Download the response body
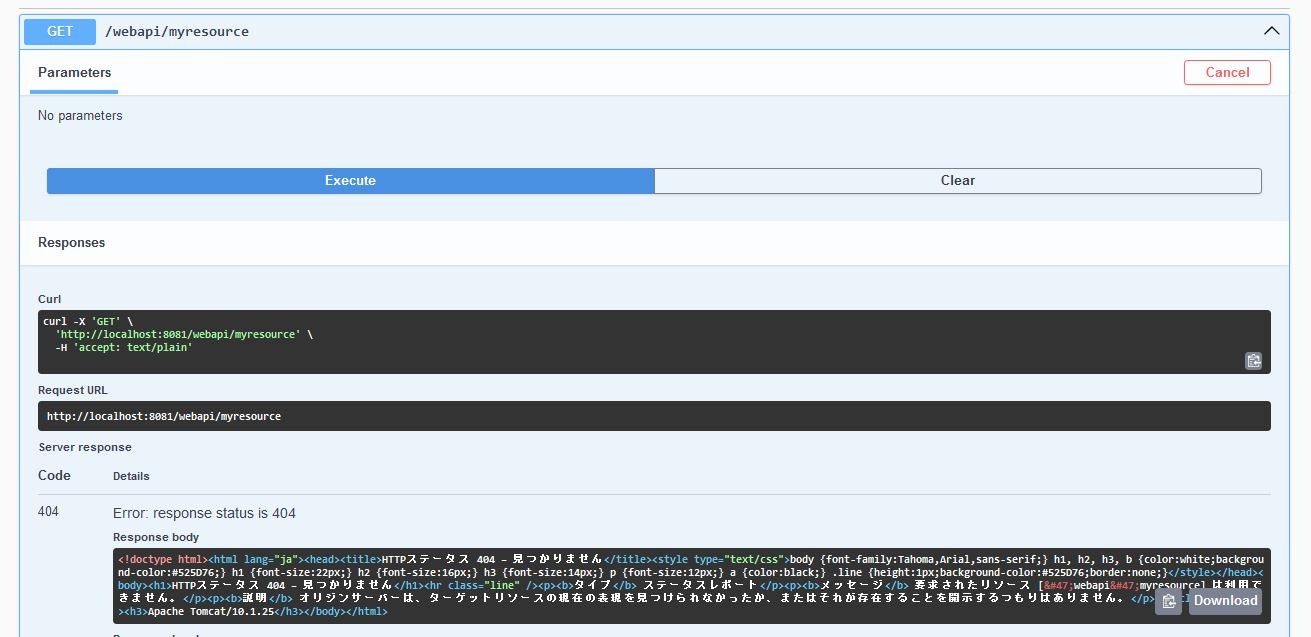Viewport: 1311px width, 637px height. click(1225, 601)
